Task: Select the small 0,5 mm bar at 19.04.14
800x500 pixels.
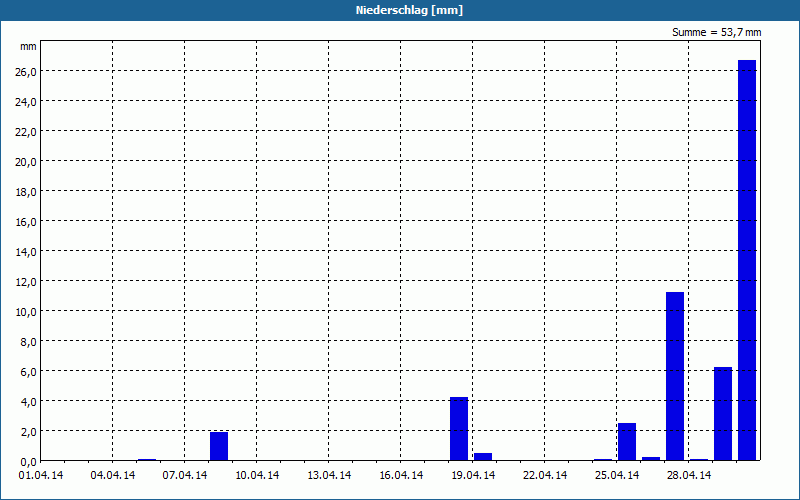Action: click(x=483, y=457)
